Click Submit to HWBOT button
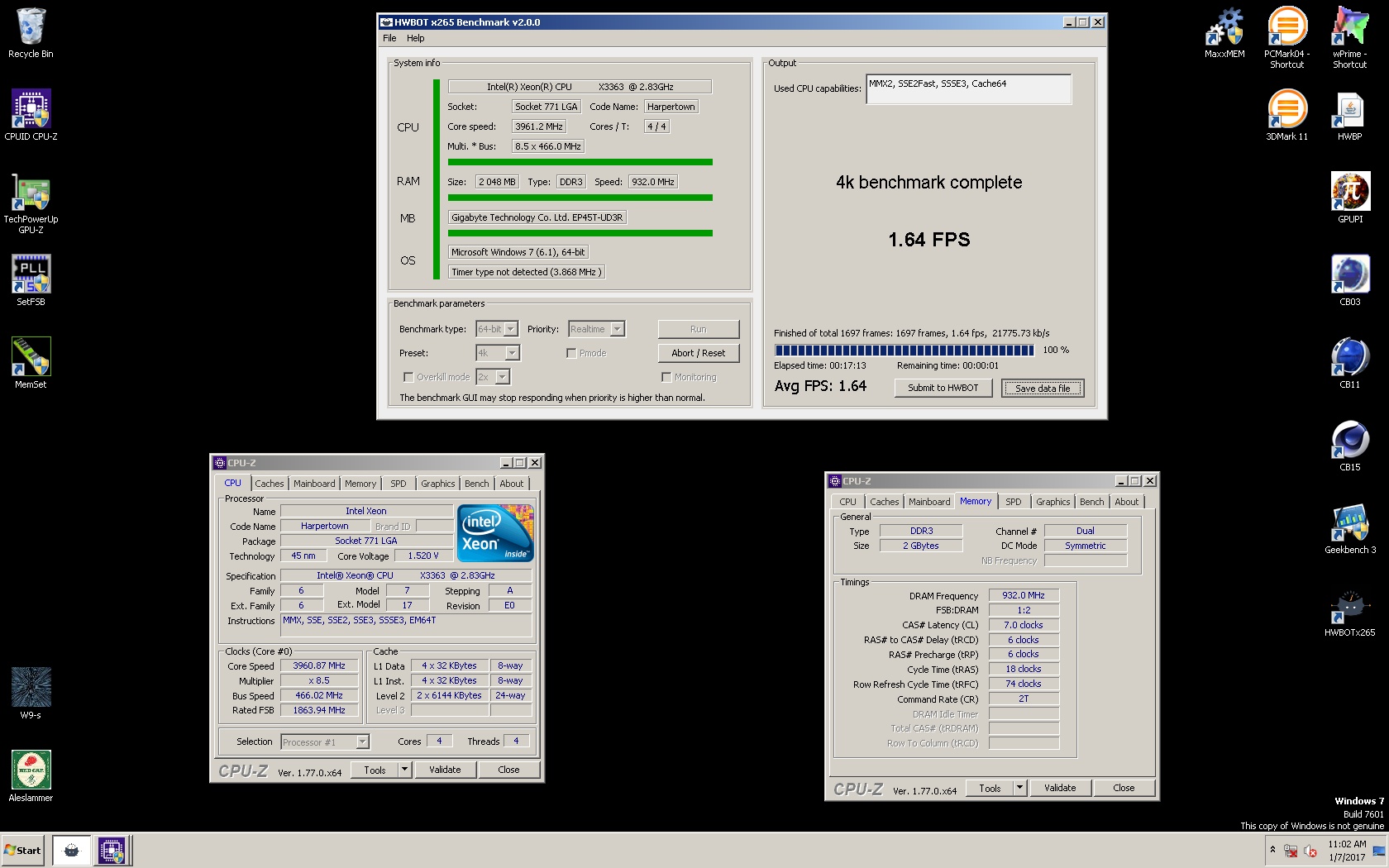 [943, 388]
